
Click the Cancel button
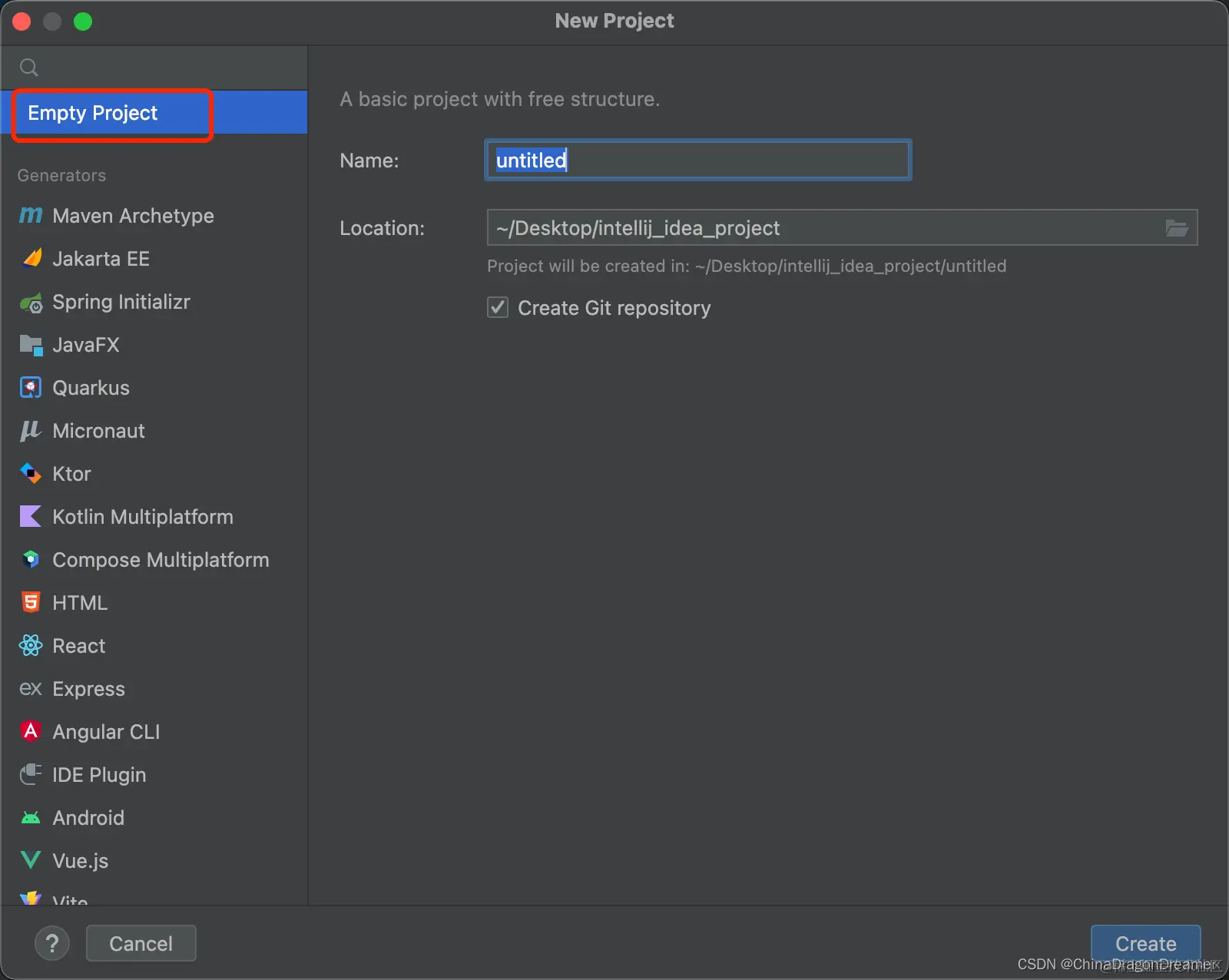[x=141, y=943]
